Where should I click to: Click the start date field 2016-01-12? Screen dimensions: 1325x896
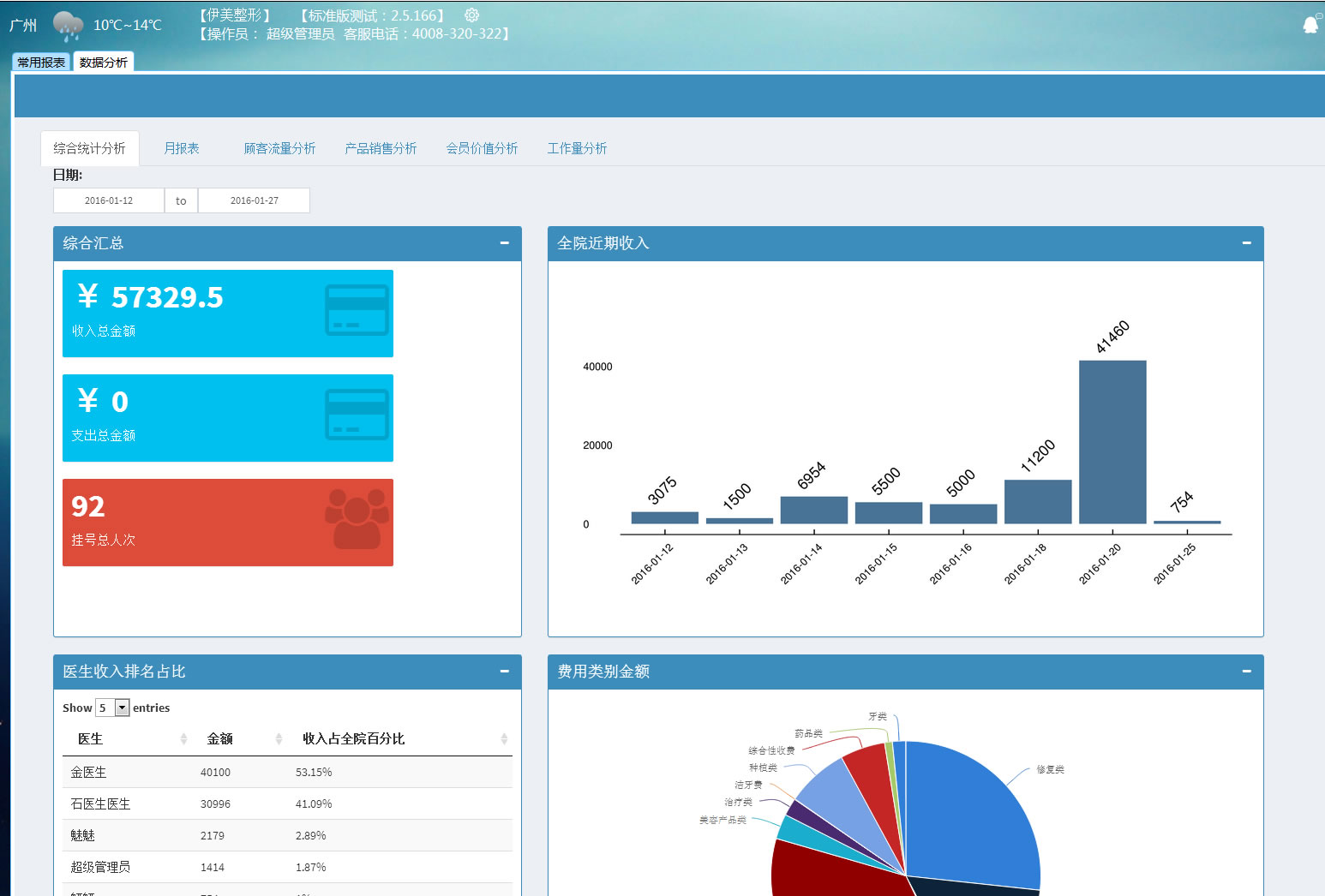pyautogui.click(x=109, y=200)
